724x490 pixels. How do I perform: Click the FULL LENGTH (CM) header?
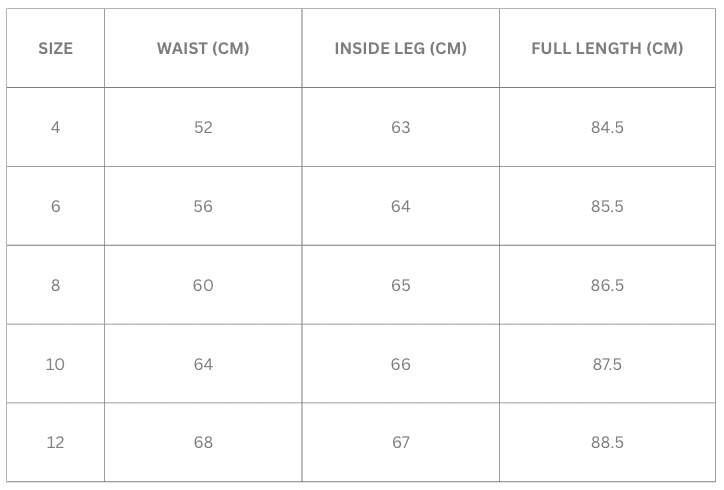607,48
